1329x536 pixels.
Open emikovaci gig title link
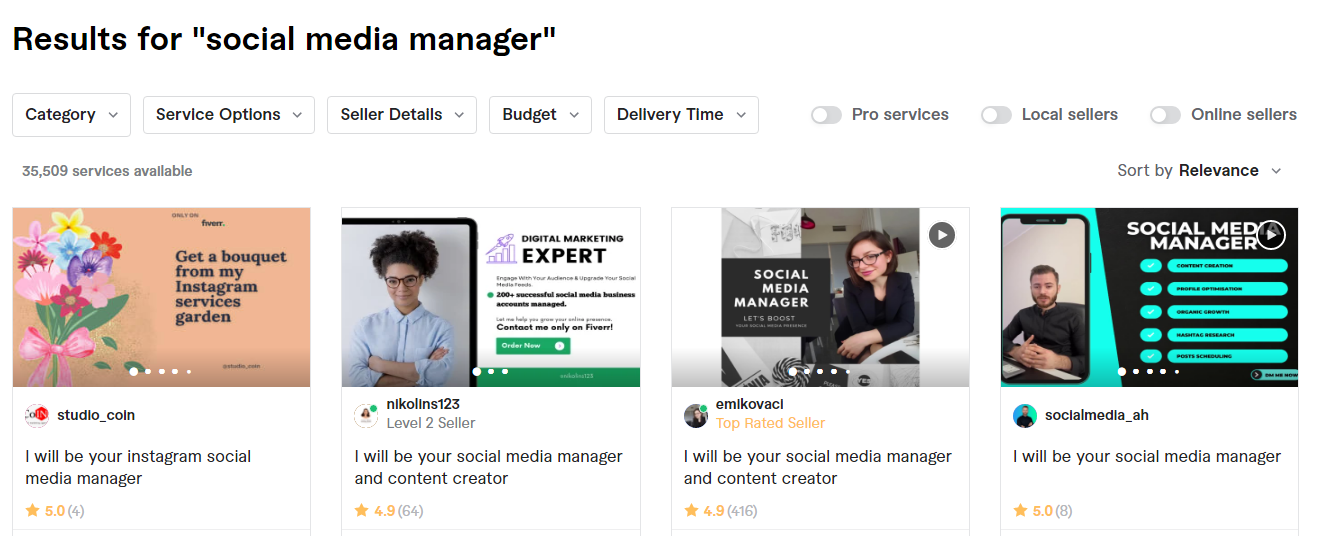pyautogui.click(x=818, y=467)
